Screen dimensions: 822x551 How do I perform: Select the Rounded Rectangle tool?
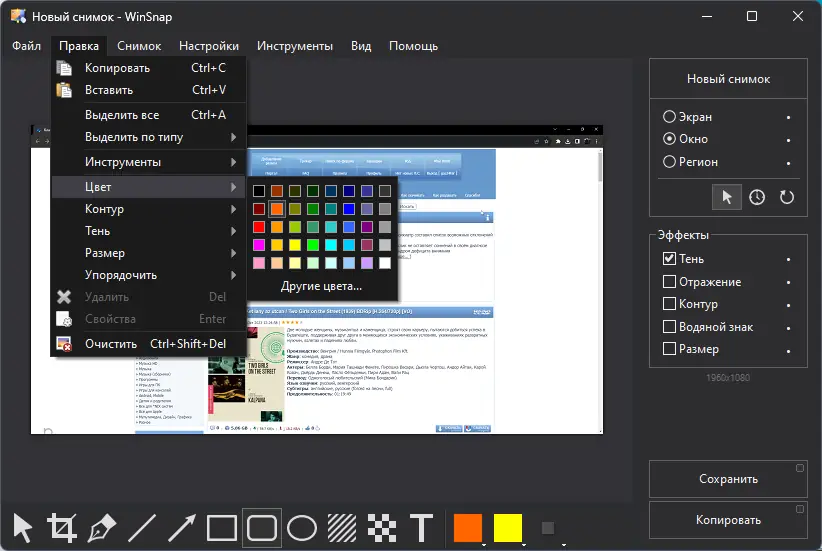(262, 527)
